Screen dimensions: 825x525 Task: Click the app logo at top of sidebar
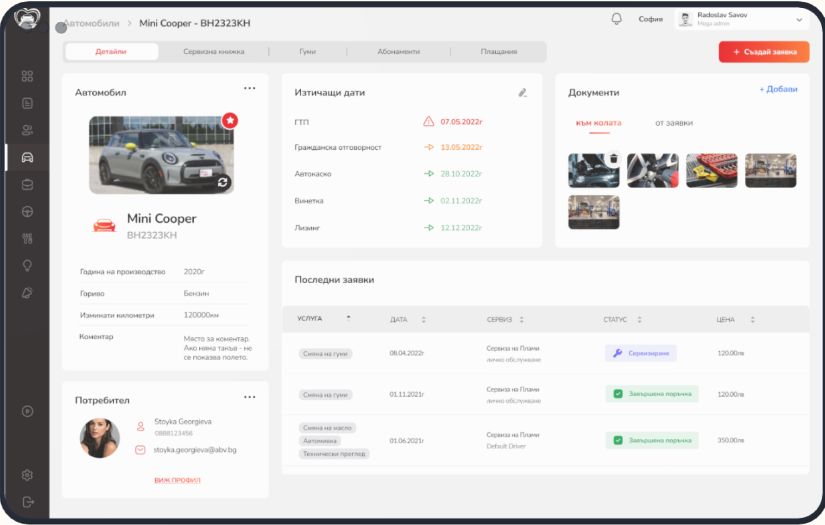point(27,19)
